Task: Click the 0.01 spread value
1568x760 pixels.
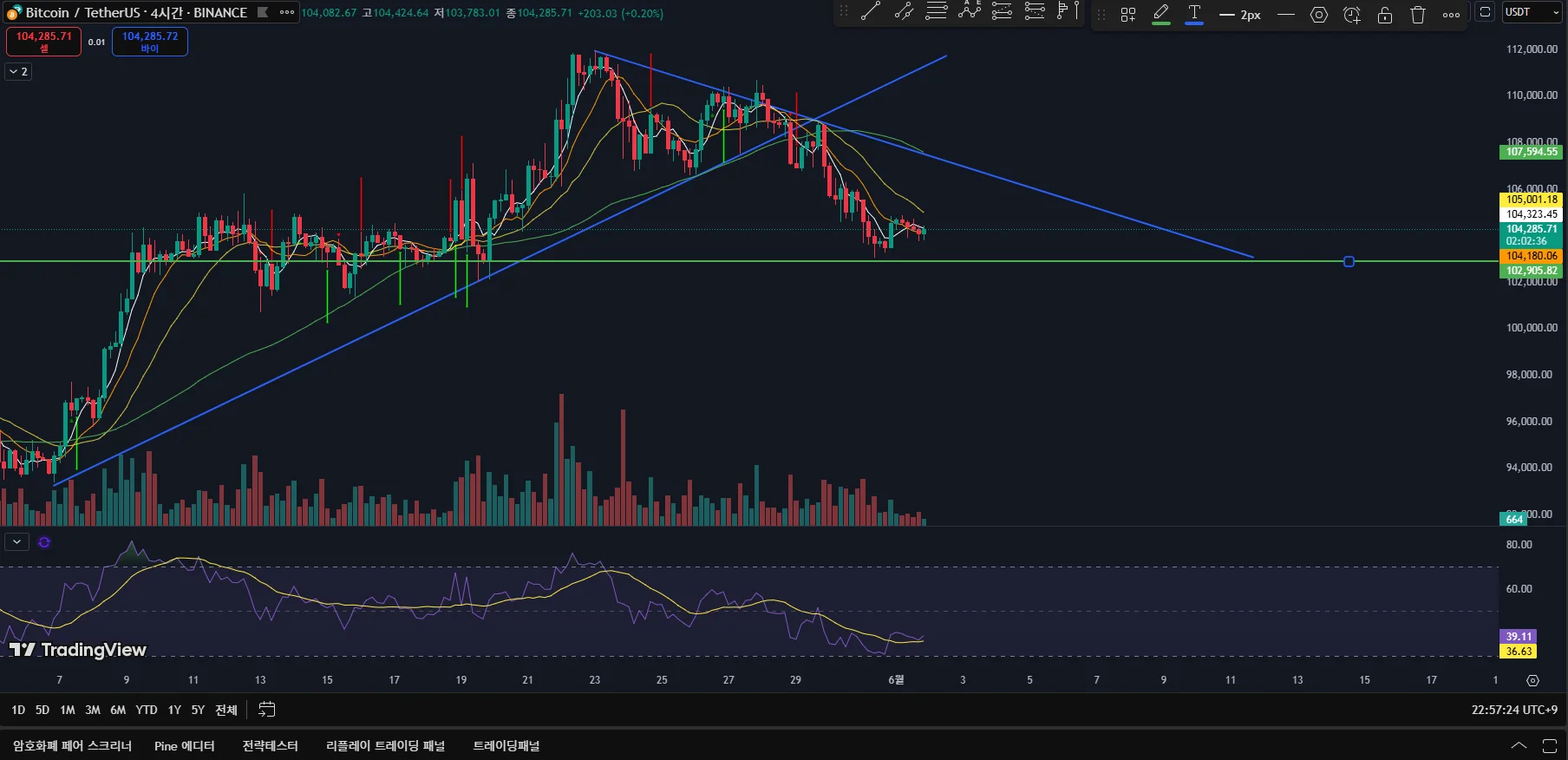Action: tap(96, 42)
